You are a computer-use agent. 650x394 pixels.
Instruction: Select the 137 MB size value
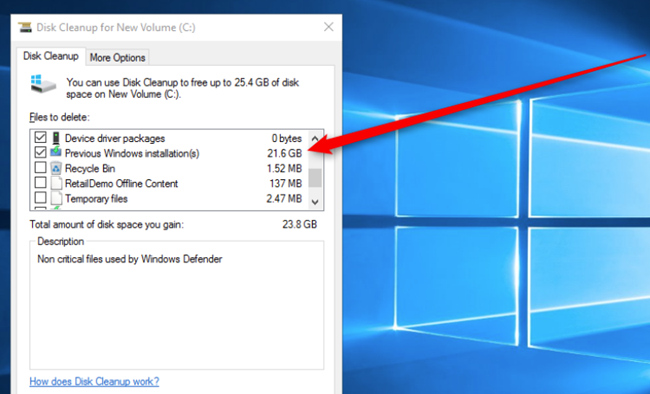[286, 183]
